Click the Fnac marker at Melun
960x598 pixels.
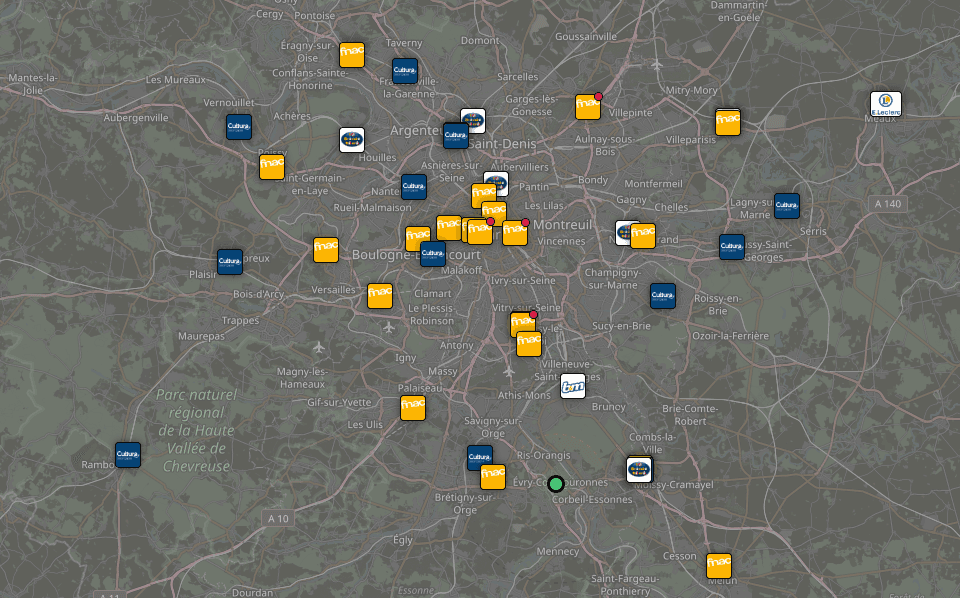719,566
